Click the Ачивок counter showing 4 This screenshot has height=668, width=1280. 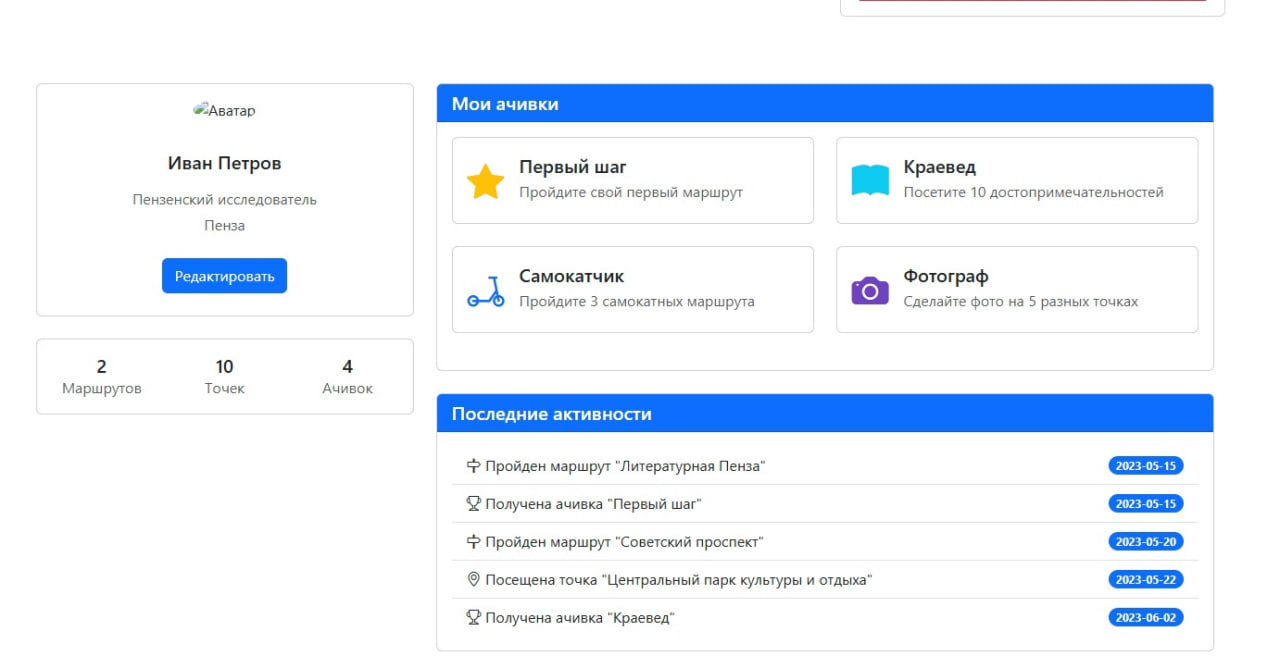[347, 377]
